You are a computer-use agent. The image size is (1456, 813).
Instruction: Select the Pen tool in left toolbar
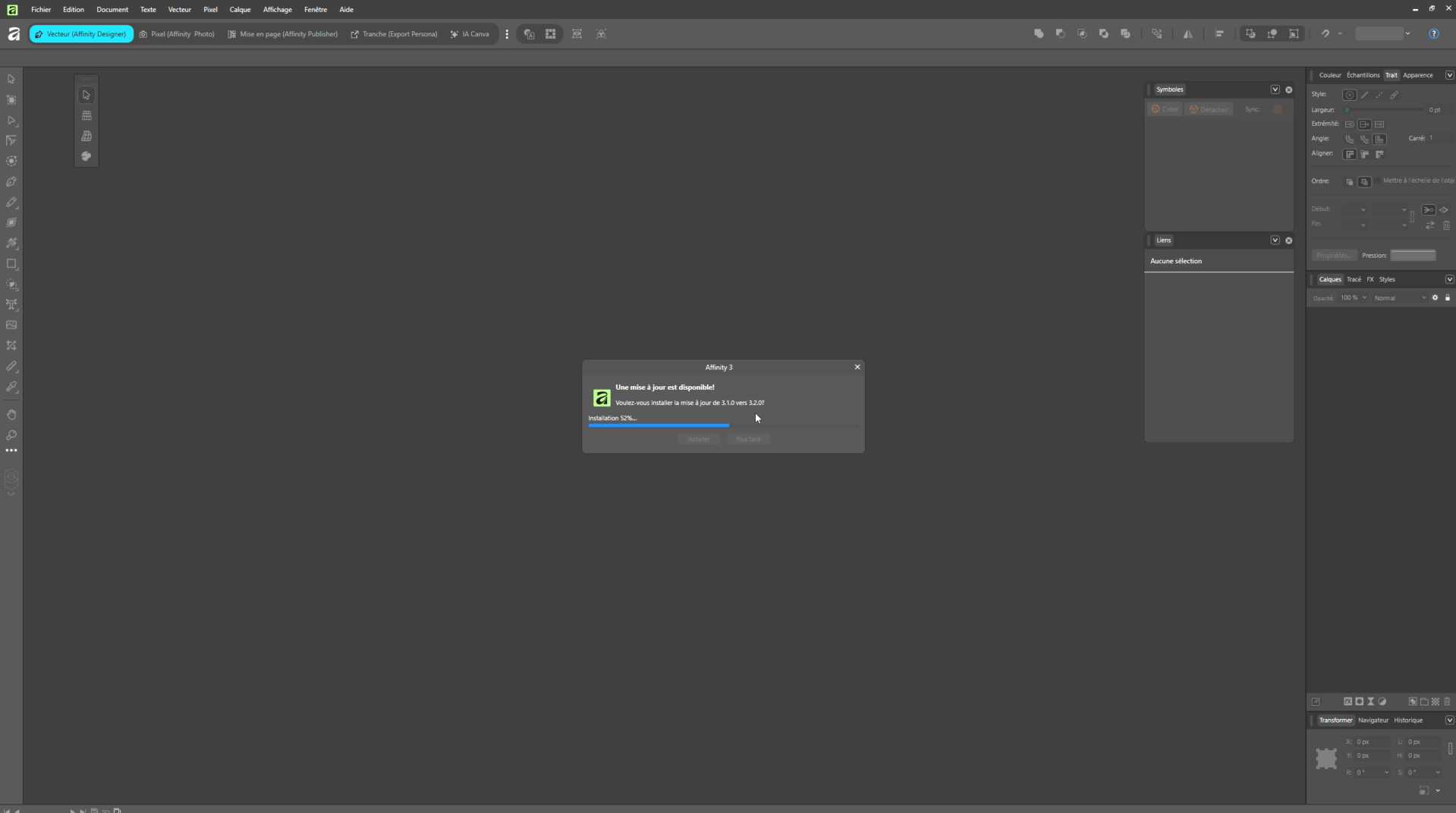pos(11,182)
